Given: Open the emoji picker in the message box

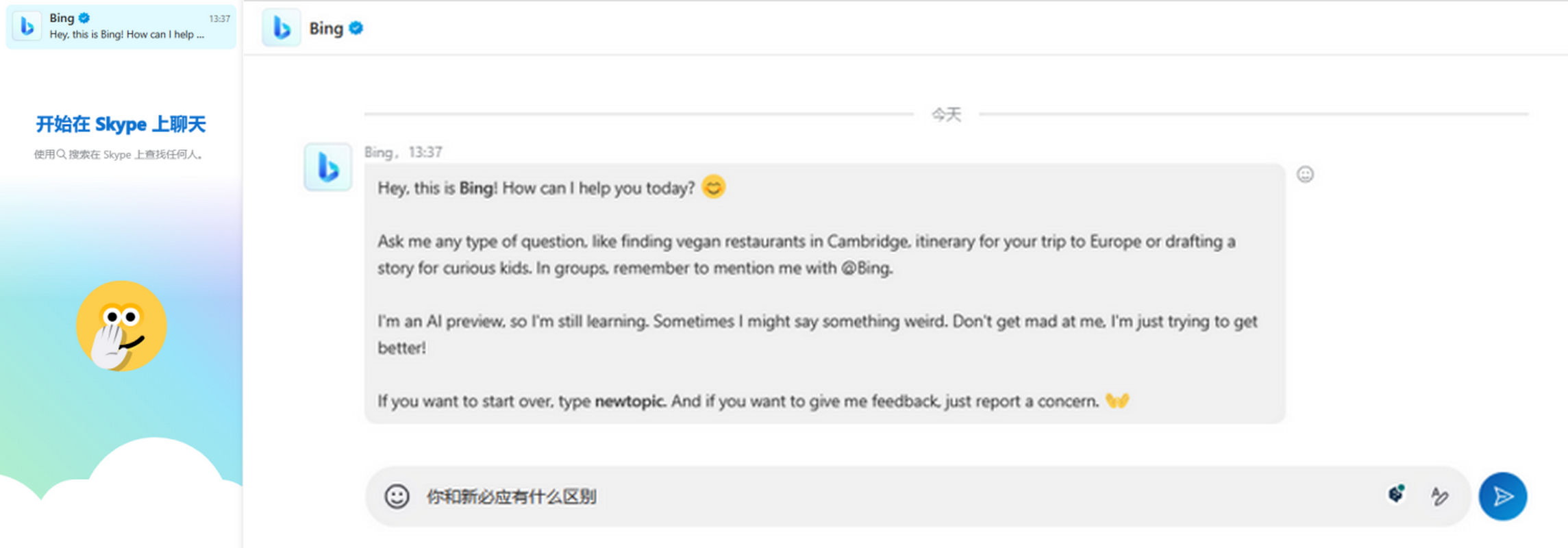Looking at the screenshot, I should point(396,496).
